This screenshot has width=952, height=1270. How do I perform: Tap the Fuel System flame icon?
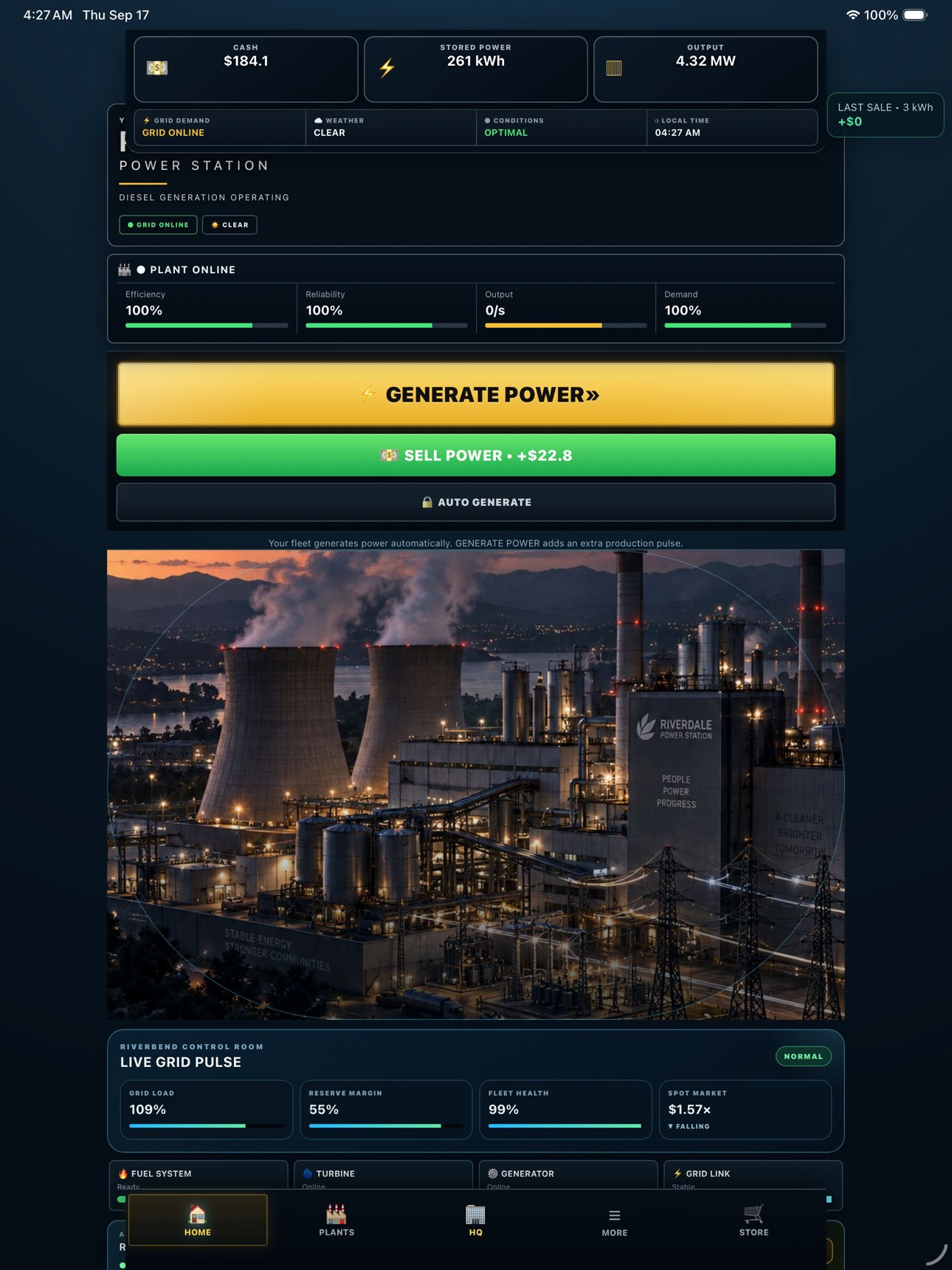[x=123, y=1173]
